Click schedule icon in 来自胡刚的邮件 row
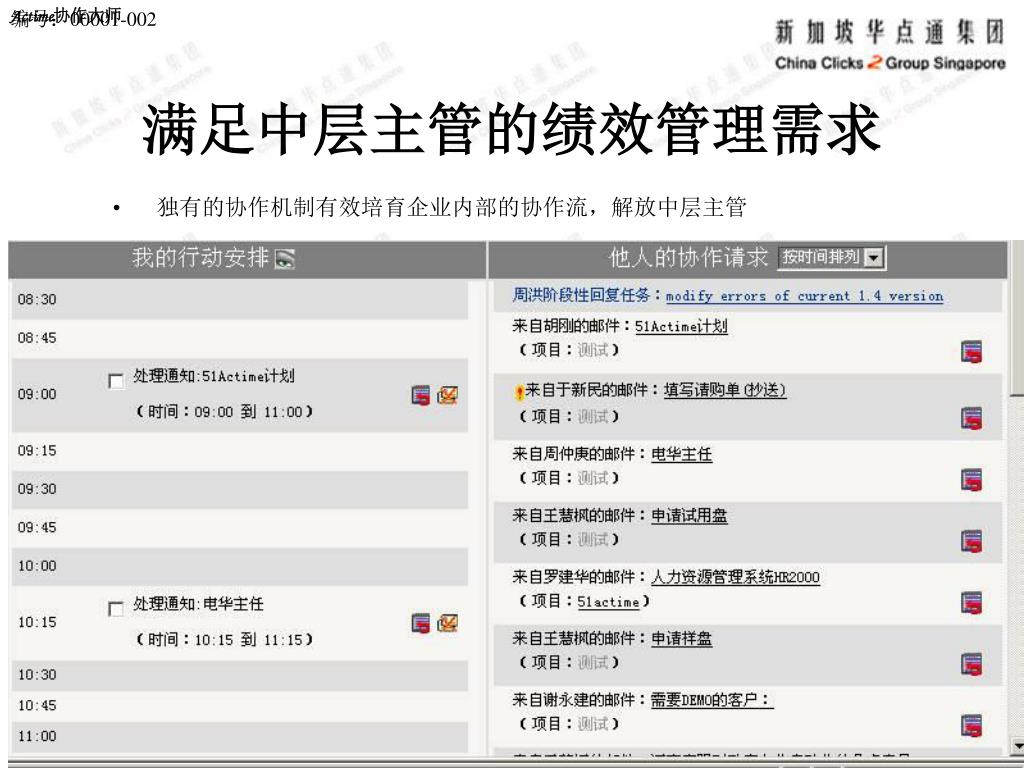The height and width of the screenshot is (768, 1024). coord(972,352)
